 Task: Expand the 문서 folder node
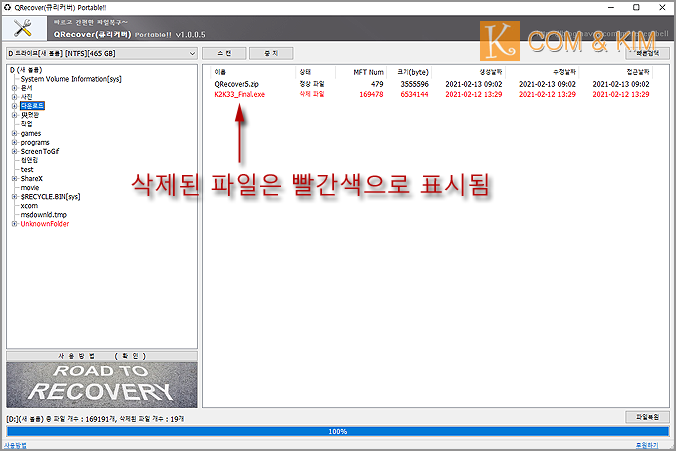(15, 88)
